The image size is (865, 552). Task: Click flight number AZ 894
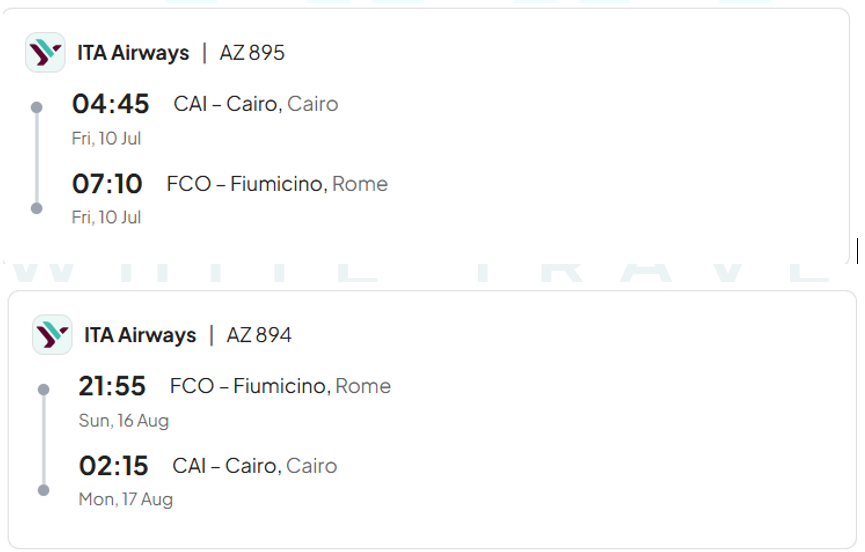coord(259,335)
